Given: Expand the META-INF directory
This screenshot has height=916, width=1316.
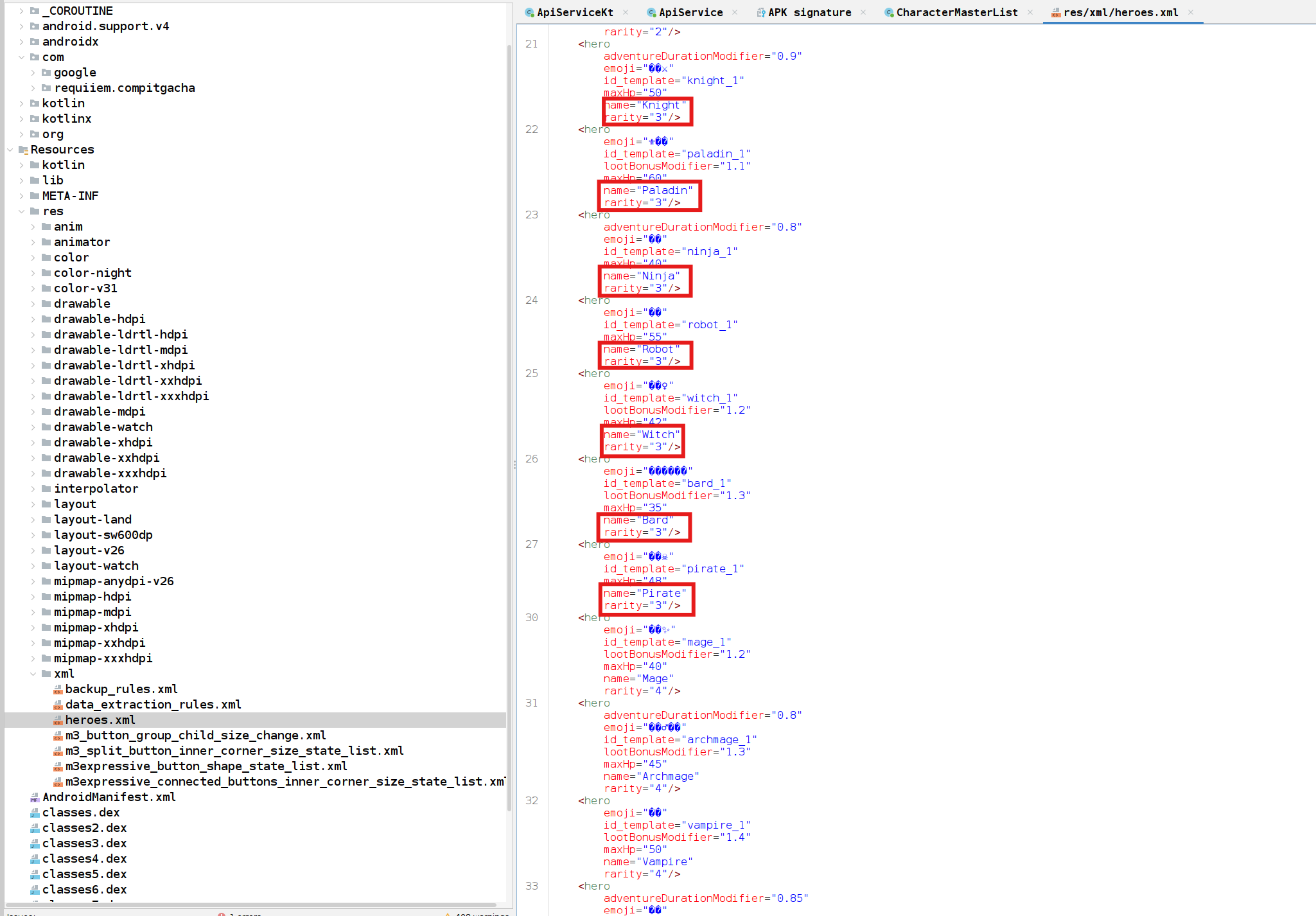Looking at the screenshot, I should [22, 195].
